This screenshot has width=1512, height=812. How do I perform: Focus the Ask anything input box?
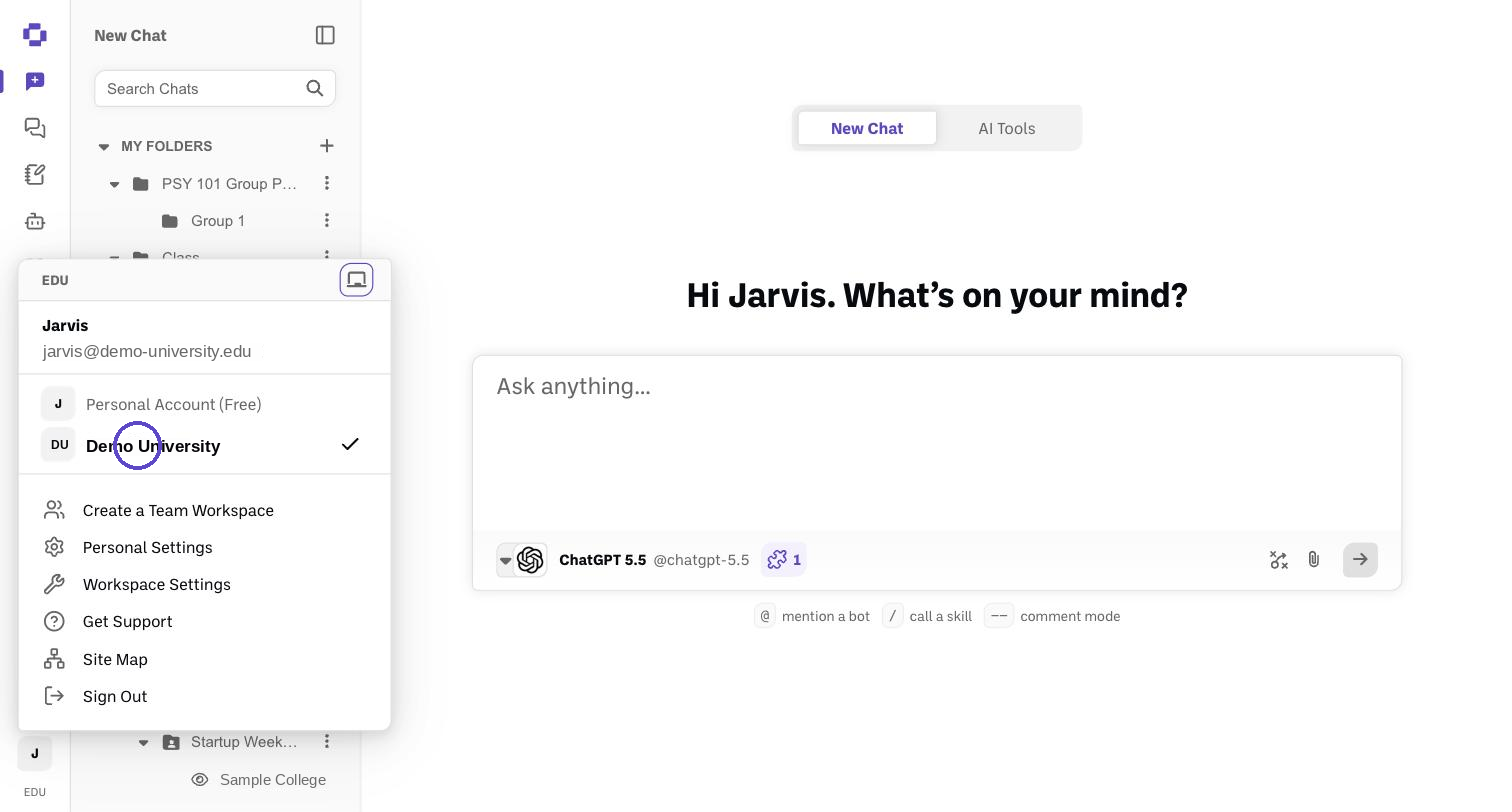937,443
